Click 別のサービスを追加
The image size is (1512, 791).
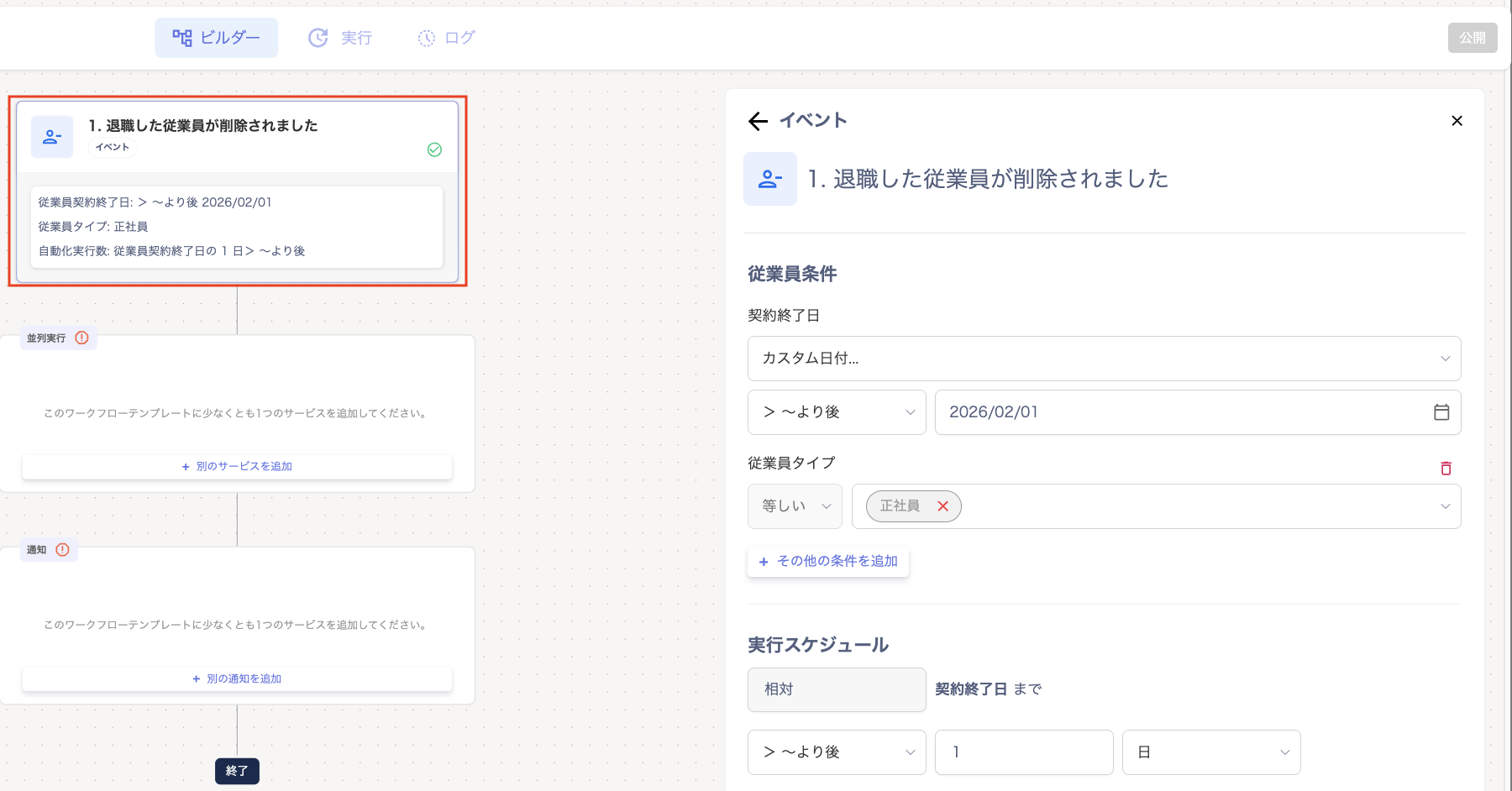pos(237,467)
